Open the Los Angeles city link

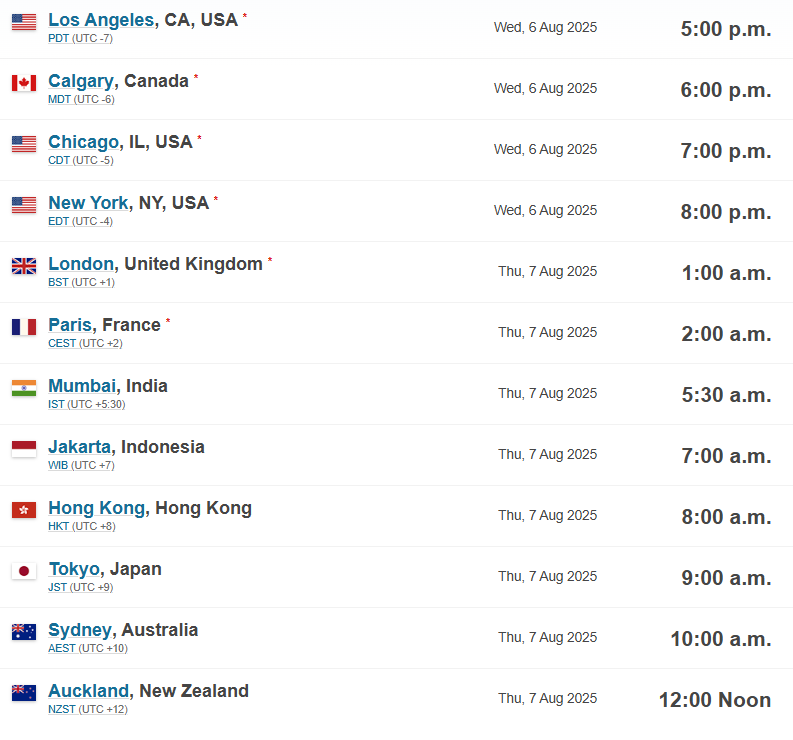click(101, 20)
